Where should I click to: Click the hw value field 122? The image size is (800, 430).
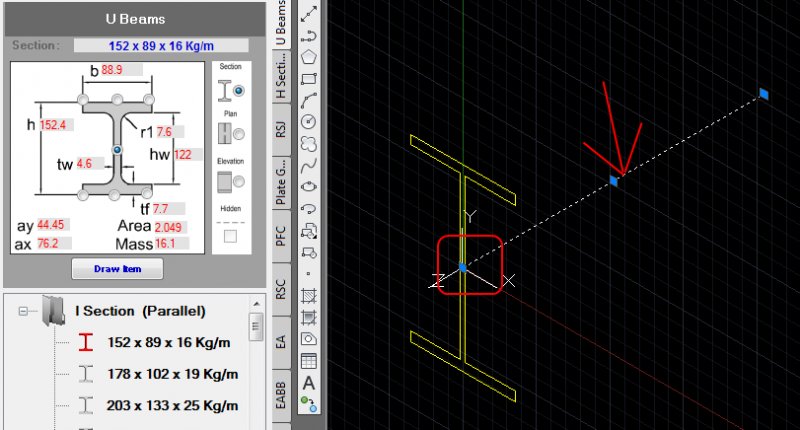[188, 155]
